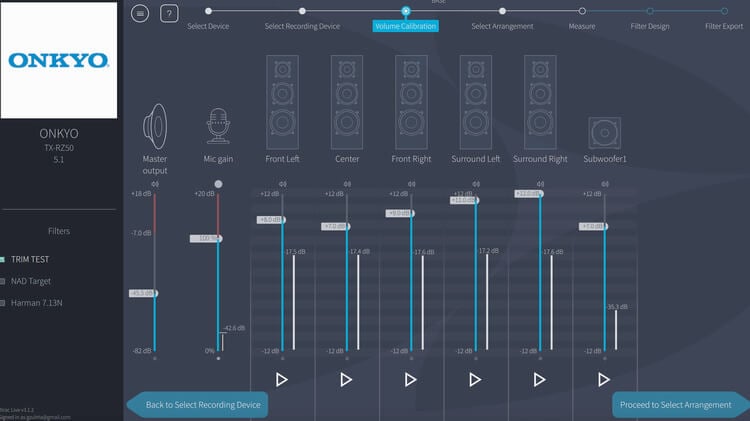Click the Master output loudspeaker icon

(155, 126)
